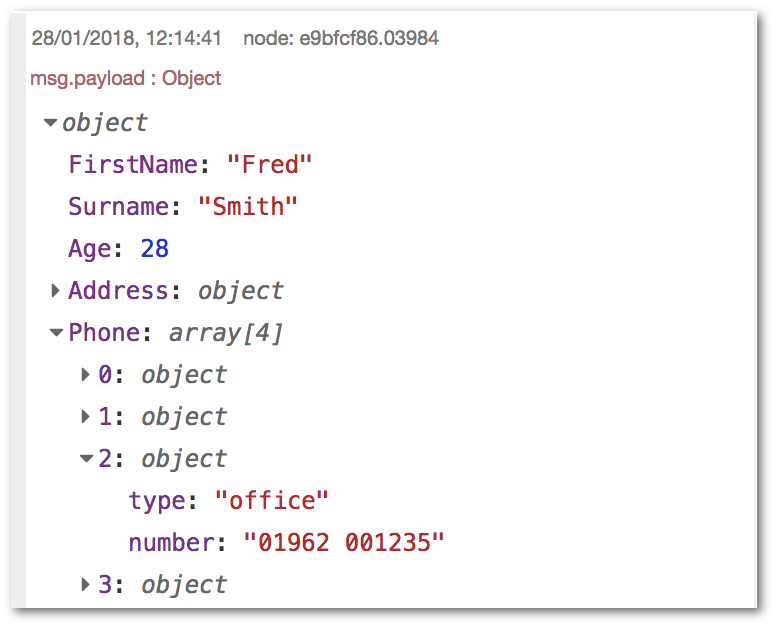Select the type "office" value
Viewport: 776px width, 627px height.
pyautogui.click(x=272, y=500)
